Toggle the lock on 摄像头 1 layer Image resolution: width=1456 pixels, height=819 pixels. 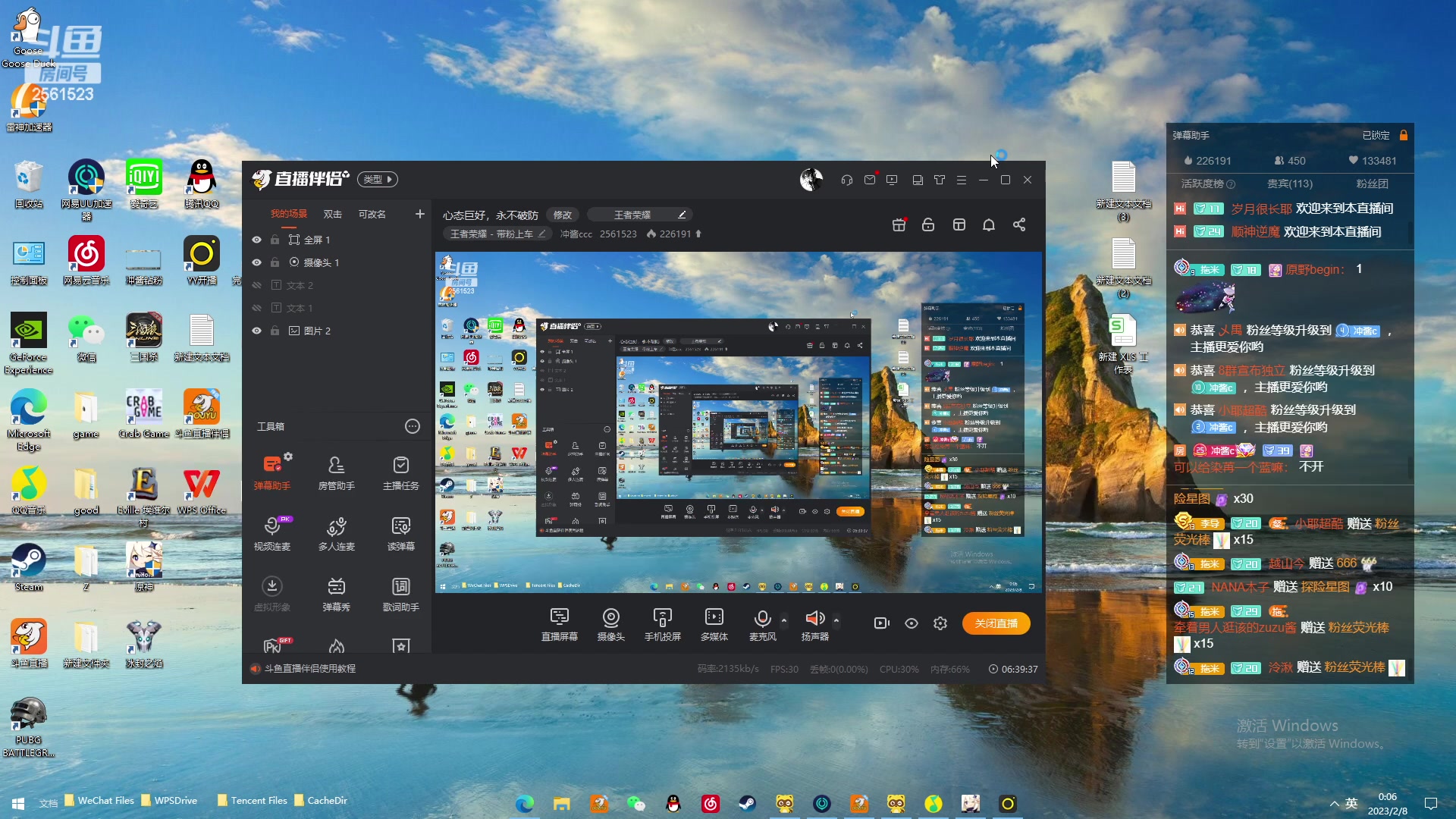tap(275, 262)
